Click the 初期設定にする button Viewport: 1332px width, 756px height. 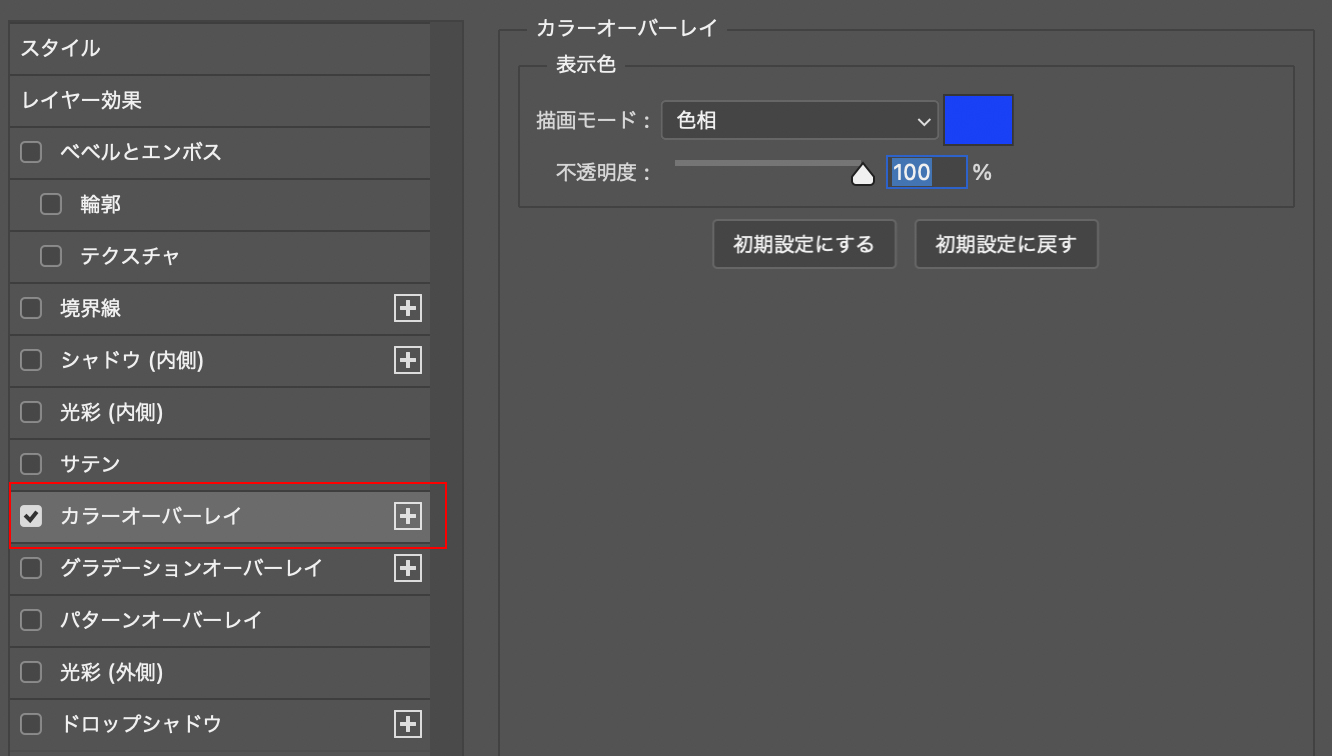(803, 244)
